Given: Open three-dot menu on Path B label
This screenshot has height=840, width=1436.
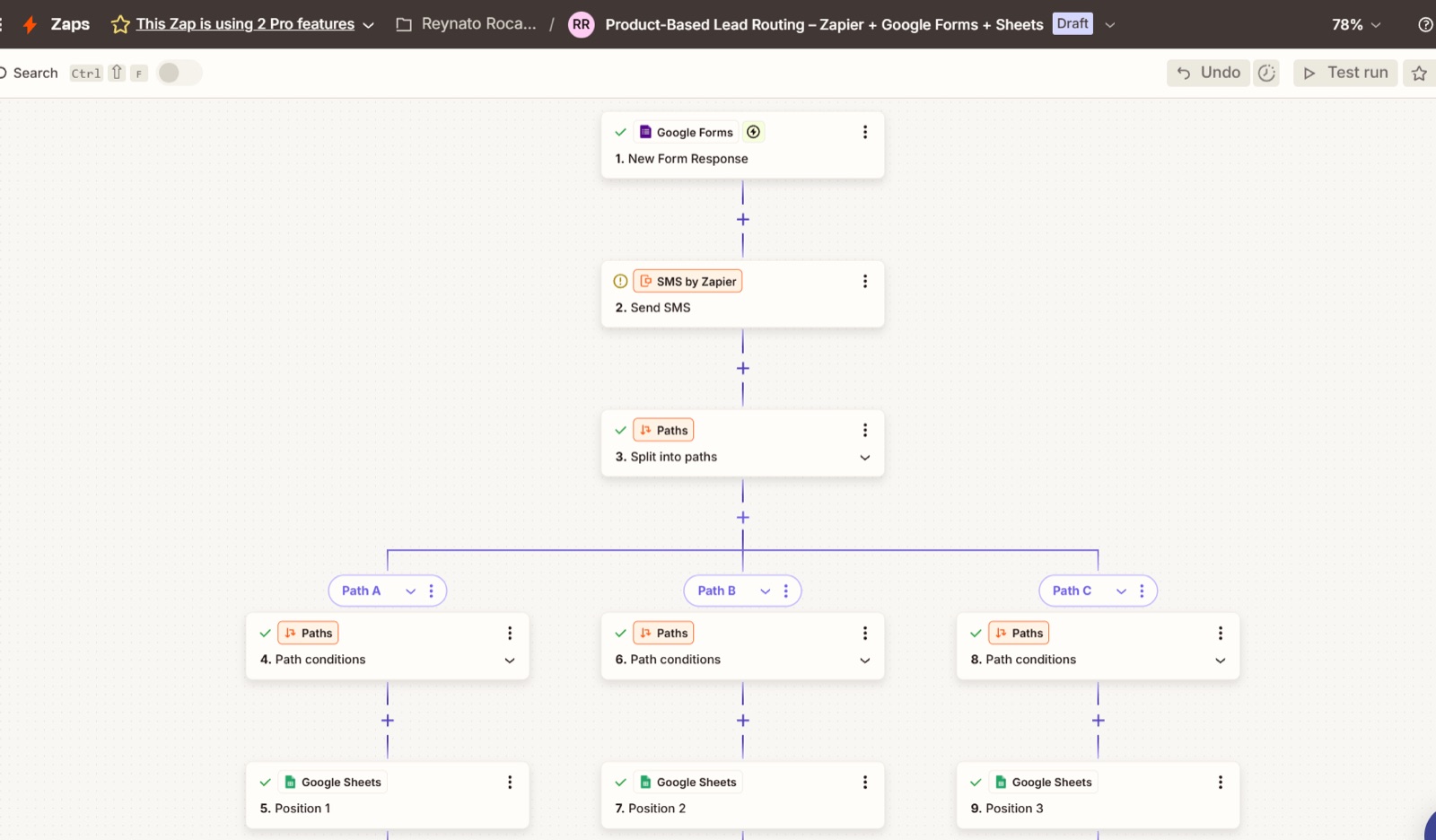Looking at the screenshot, I should click(x=786, y=591).
